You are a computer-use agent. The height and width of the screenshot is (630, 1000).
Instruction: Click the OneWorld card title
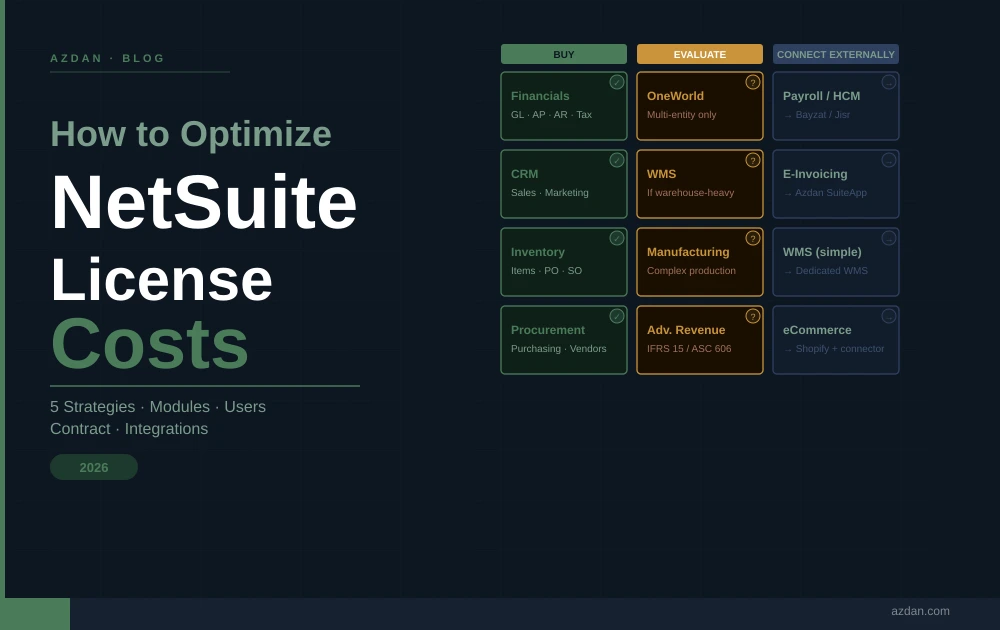pos(675,96)
